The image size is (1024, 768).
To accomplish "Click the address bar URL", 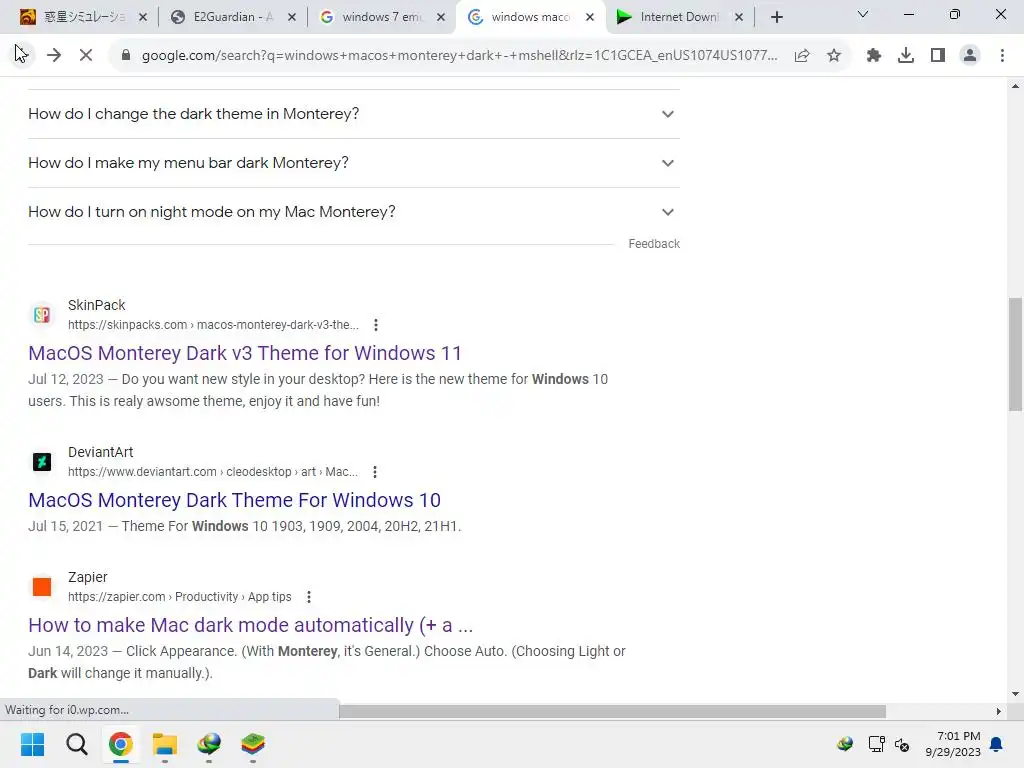I will 459,55.
